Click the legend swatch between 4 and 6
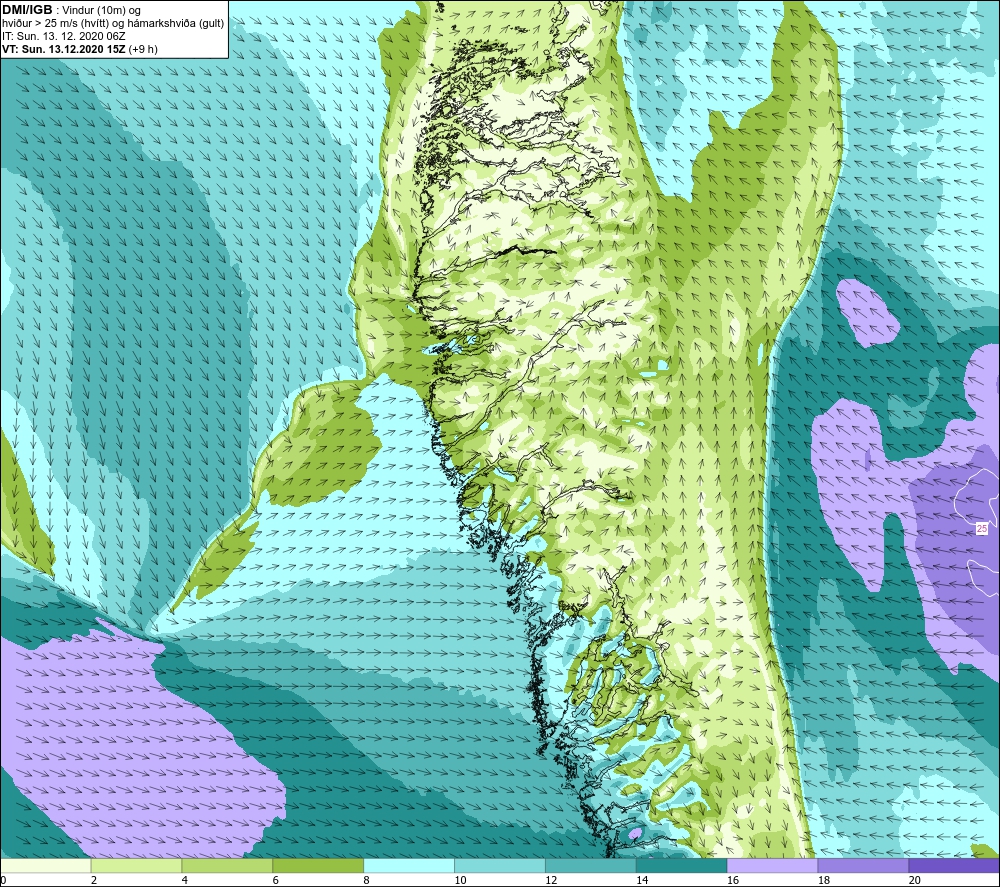Screen dimensions: 1000x887 (x=227, y=865)
